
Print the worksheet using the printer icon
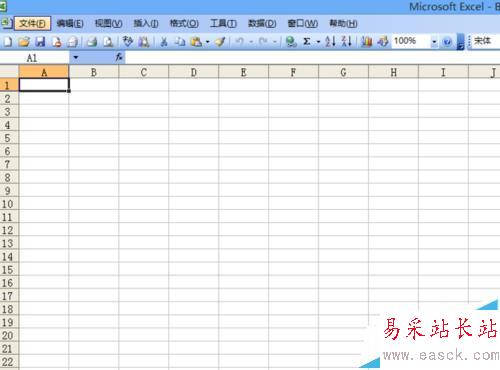tap(92, 42)
